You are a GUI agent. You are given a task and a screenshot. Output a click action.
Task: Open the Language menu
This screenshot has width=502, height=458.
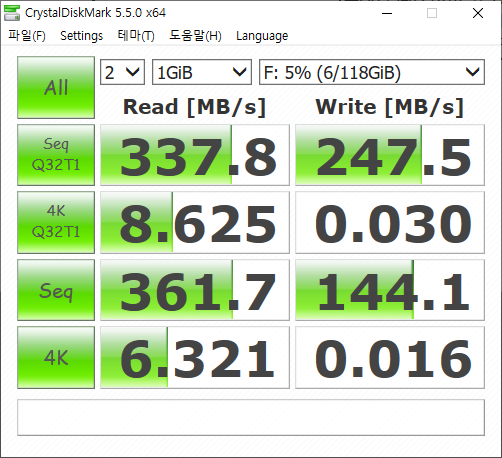pos(262,36)
